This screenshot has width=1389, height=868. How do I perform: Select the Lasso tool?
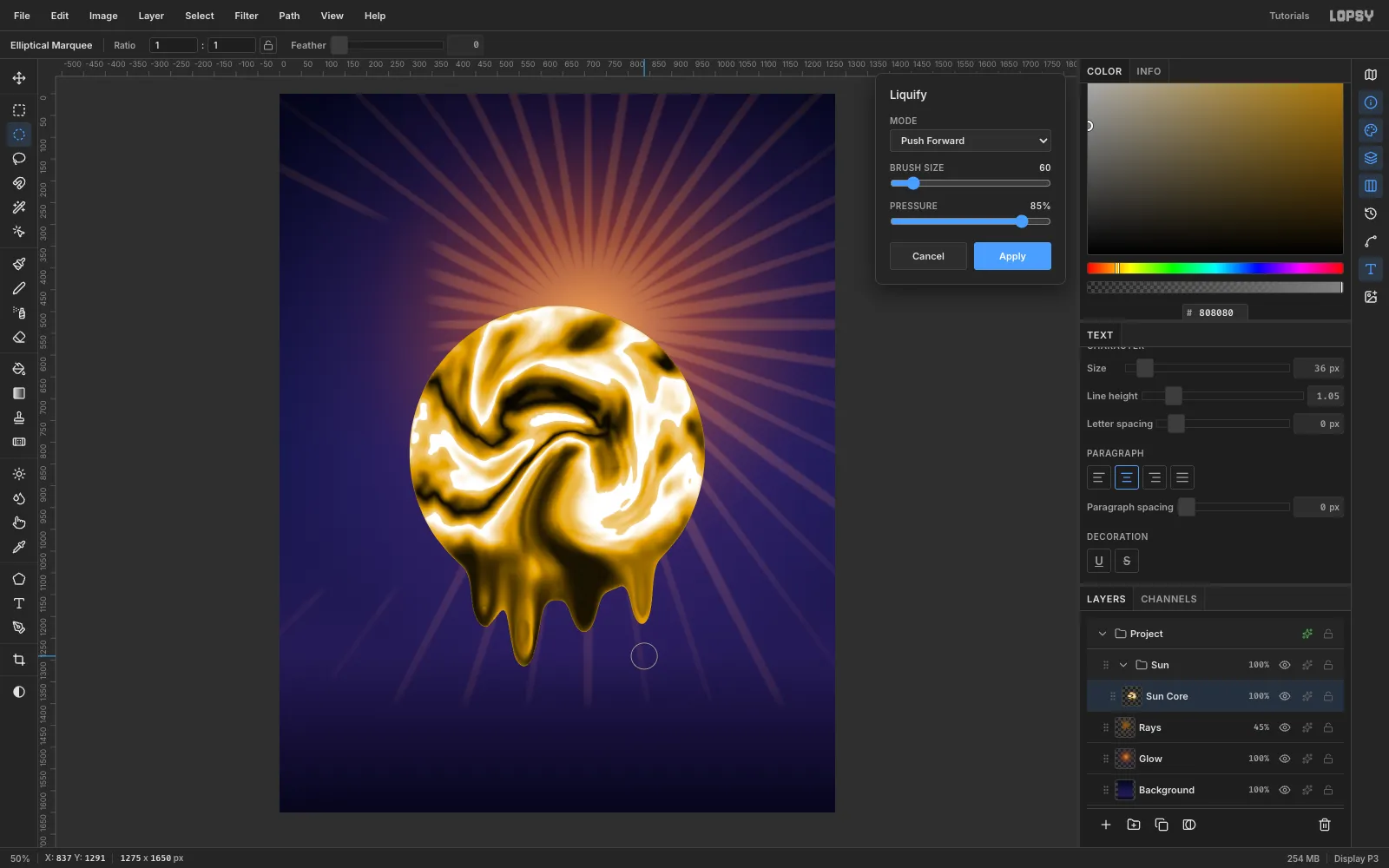click(19, 159)
